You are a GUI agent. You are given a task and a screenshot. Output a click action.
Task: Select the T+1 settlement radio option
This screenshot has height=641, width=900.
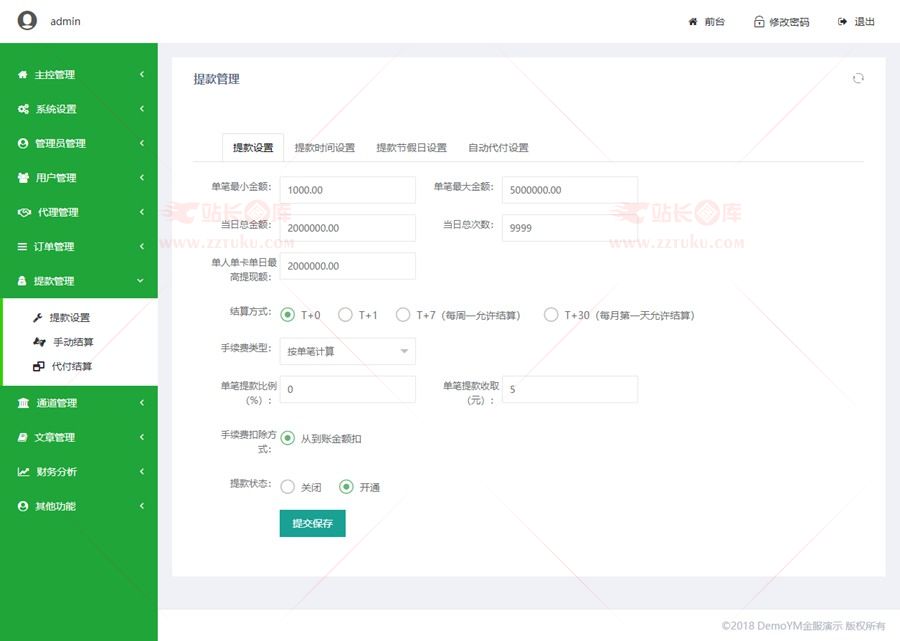pos(345,315)
